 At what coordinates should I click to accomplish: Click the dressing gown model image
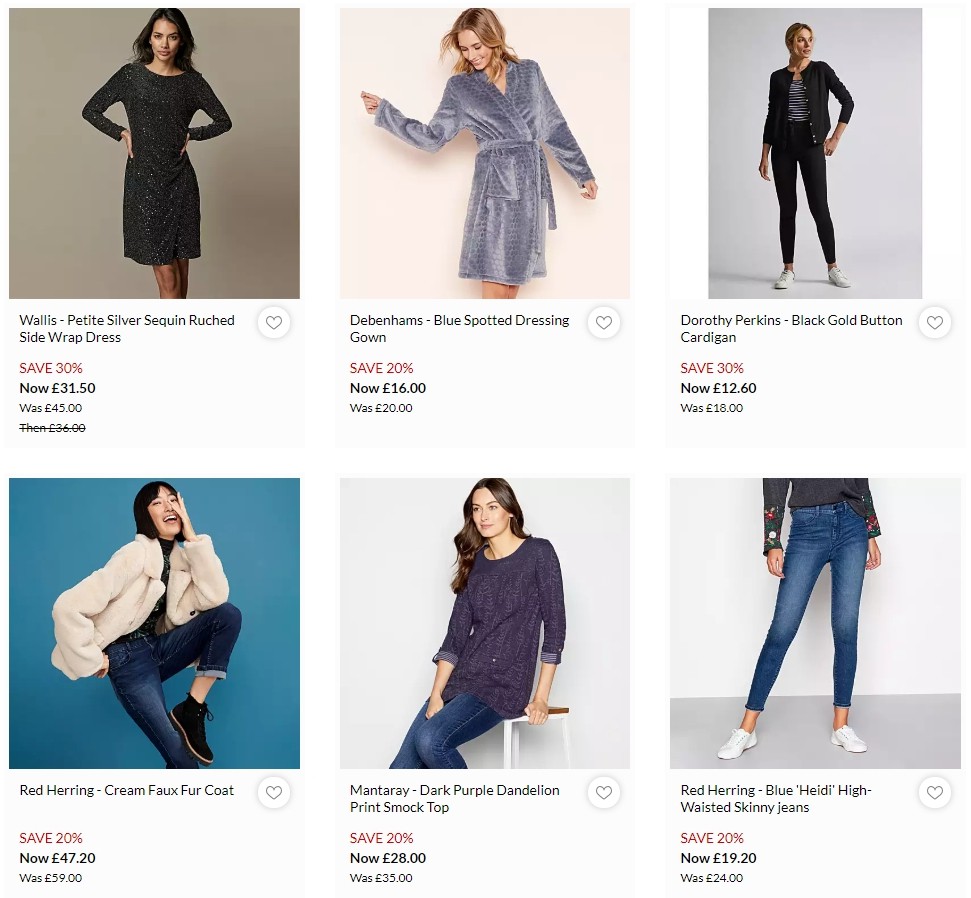click(x=485, y=153)
